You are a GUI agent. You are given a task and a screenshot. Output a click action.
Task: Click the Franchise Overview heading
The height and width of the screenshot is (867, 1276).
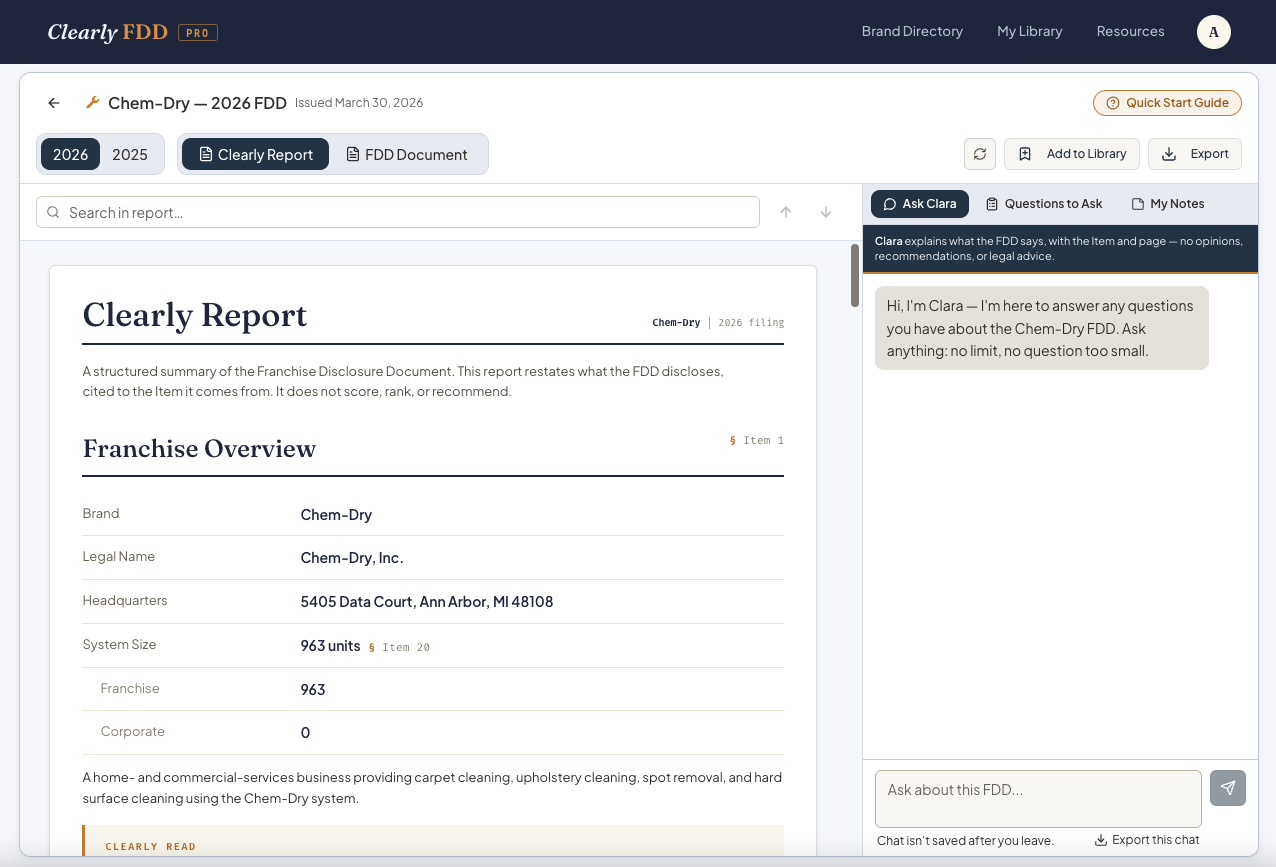coord(199,449)
